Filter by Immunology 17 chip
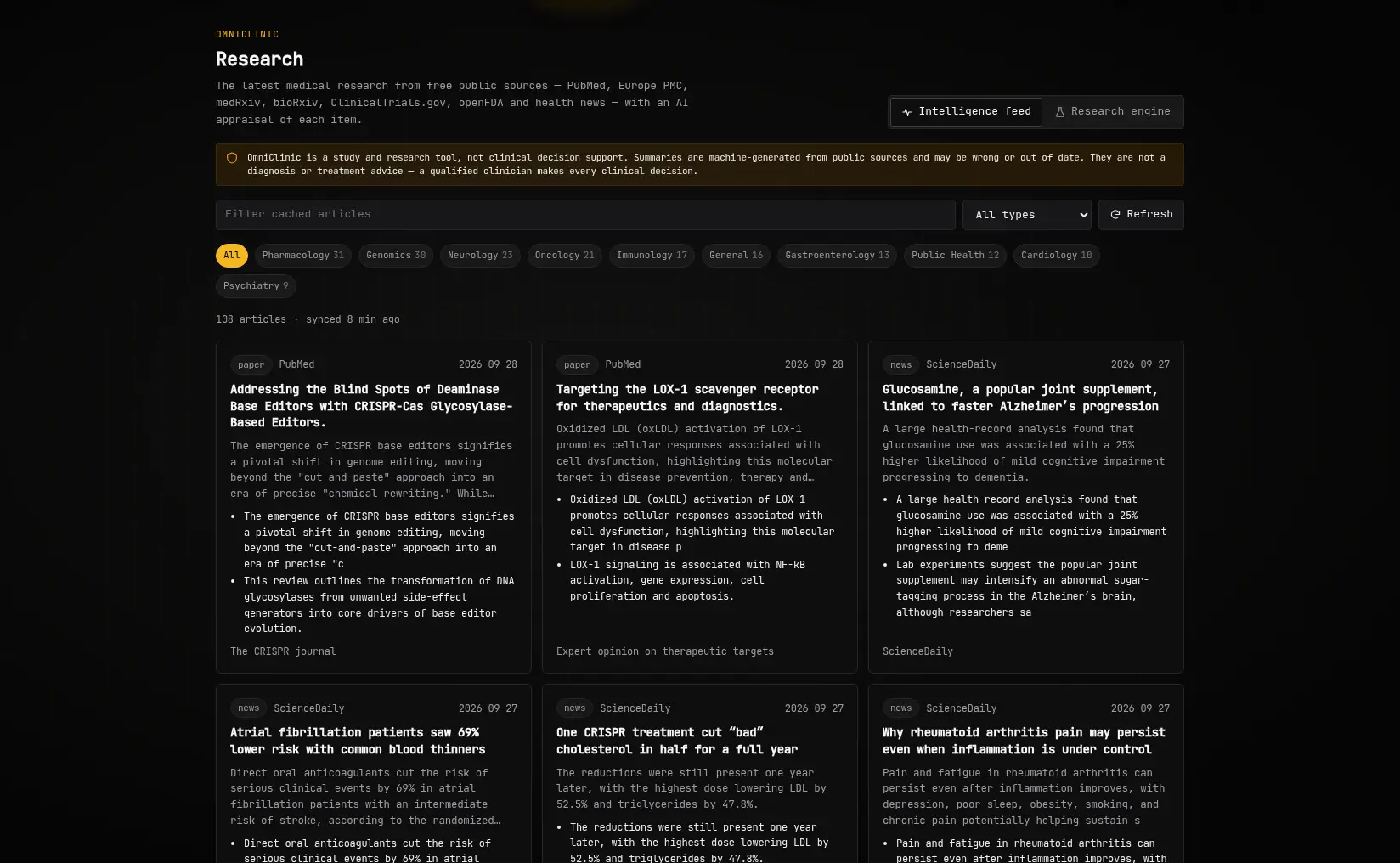Viewport: 1400px width, 863px height. [652, 256]
